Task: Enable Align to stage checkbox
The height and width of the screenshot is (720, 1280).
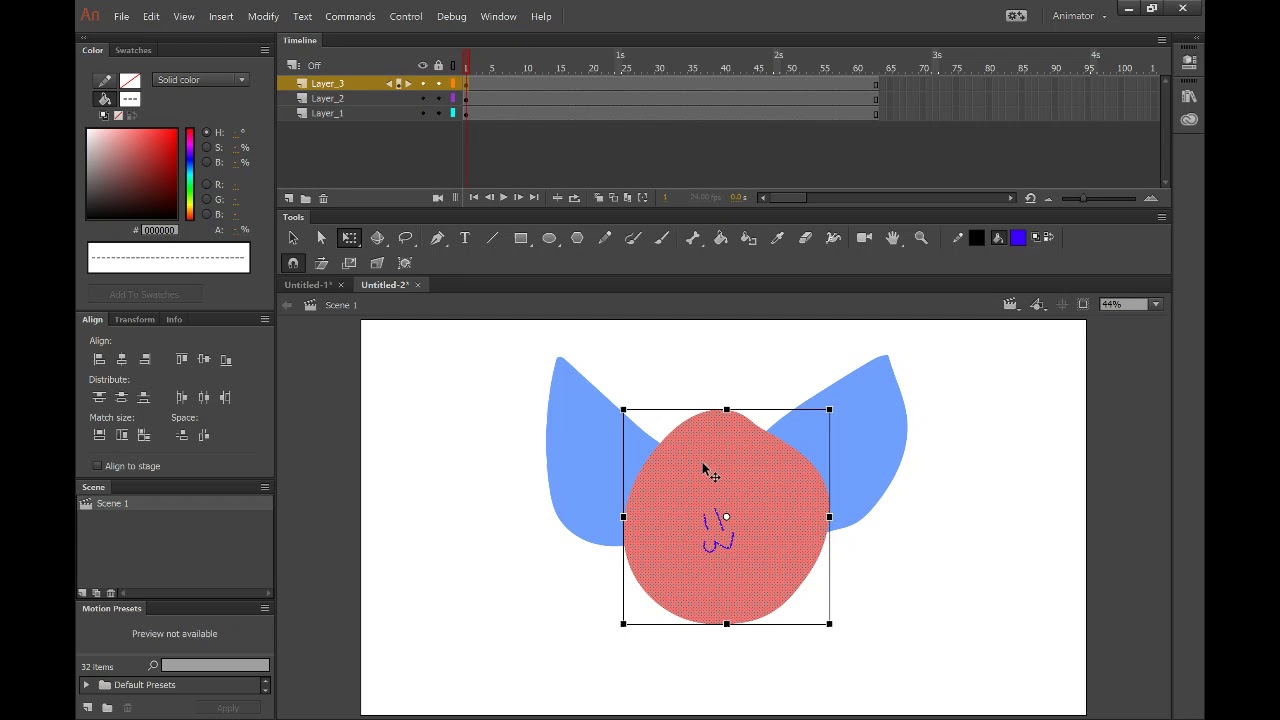Action: (97, 466)
